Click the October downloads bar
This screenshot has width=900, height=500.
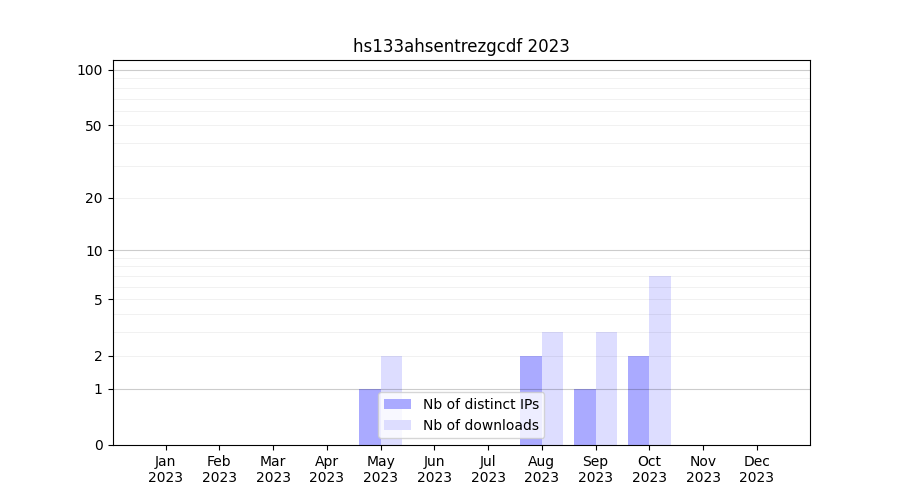tap(660, 360)
